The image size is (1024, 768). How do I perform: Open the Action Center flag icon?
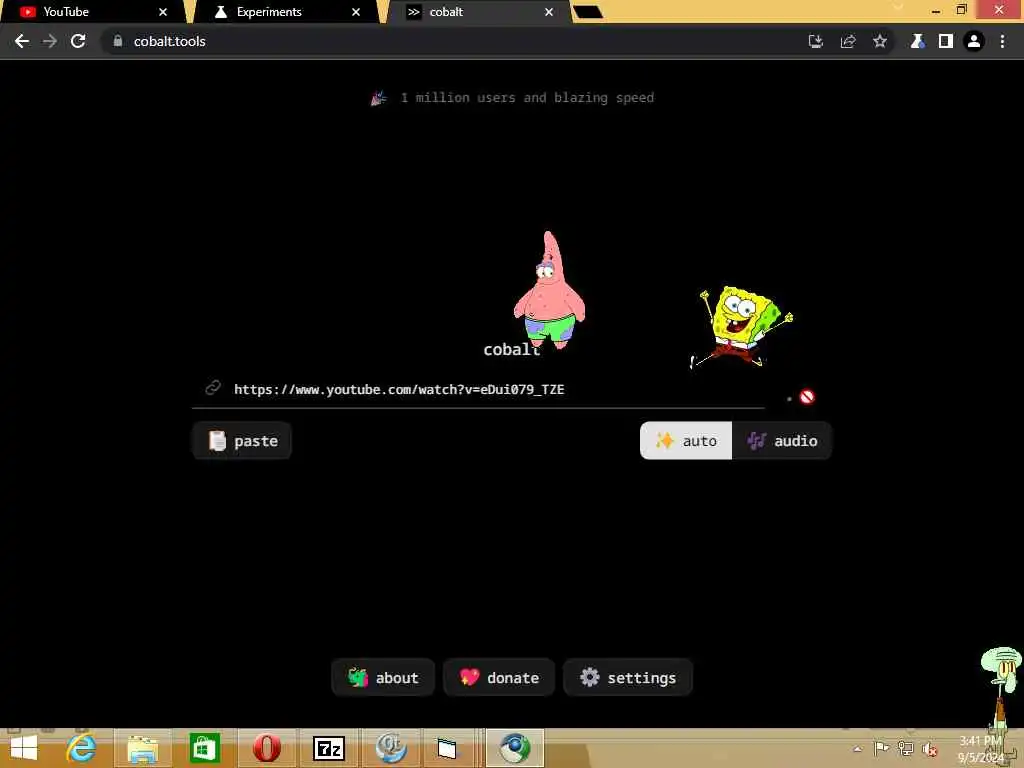[x=881, y=748]
